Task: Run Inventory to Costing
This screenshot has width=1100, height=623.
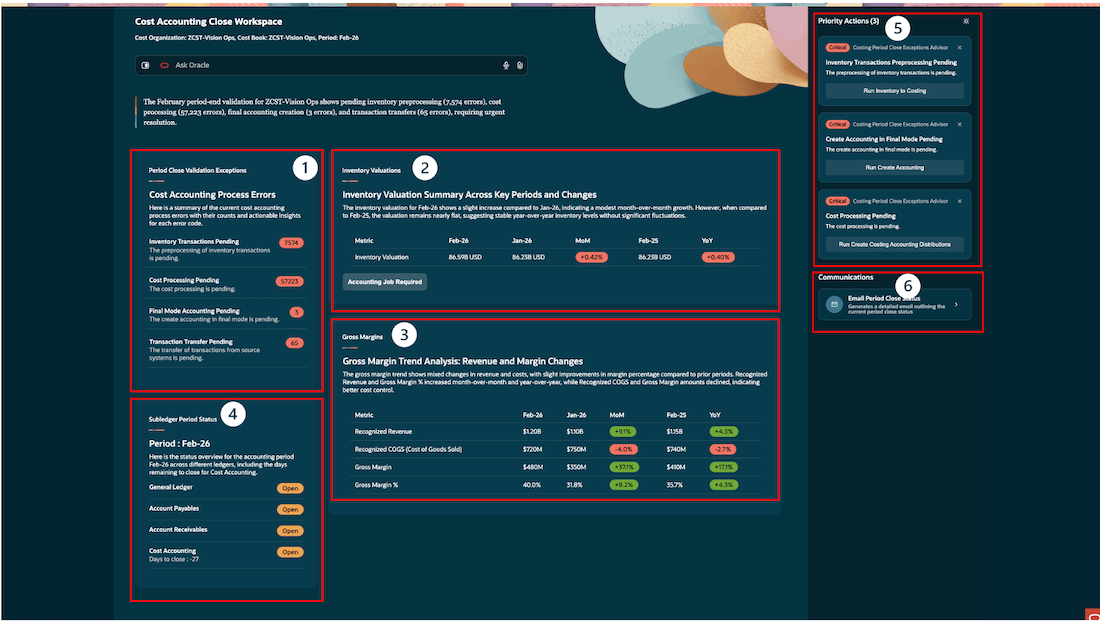Action: 894,91
